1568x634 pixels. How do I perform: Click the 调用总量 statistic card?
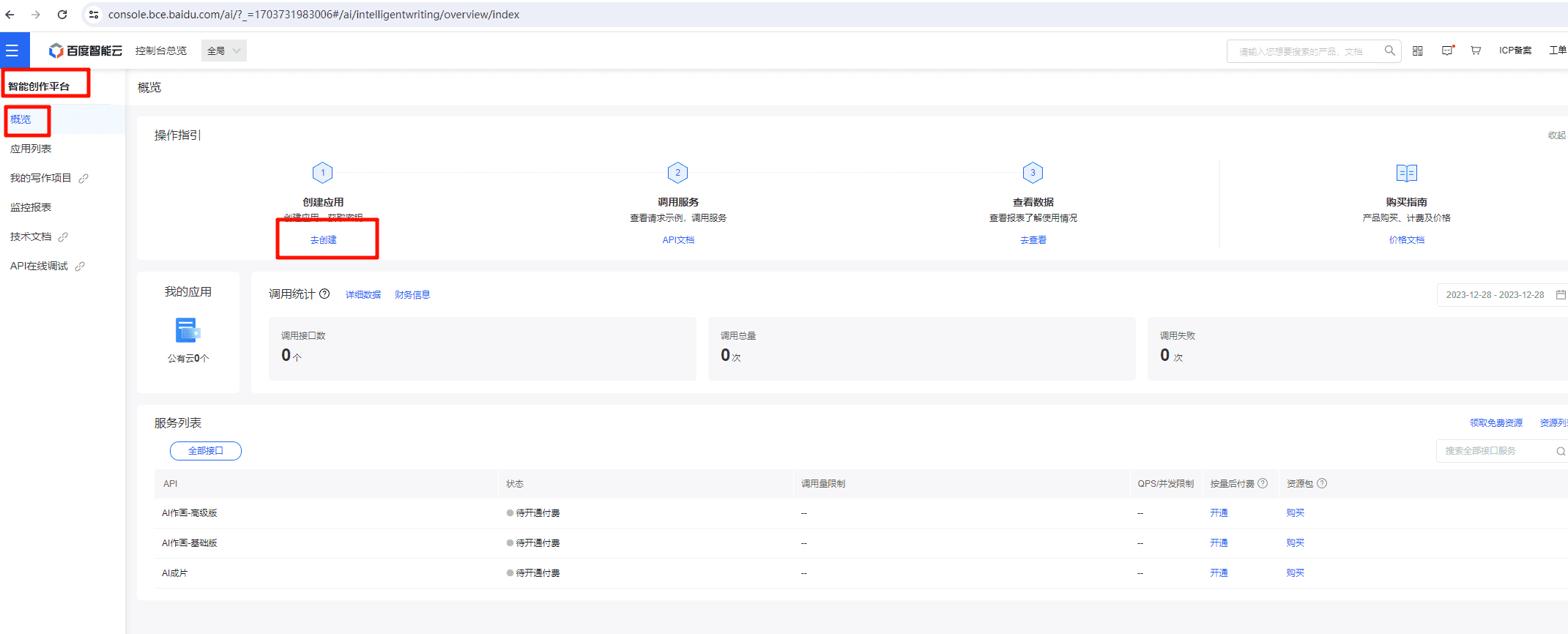[x=921, y=348]
